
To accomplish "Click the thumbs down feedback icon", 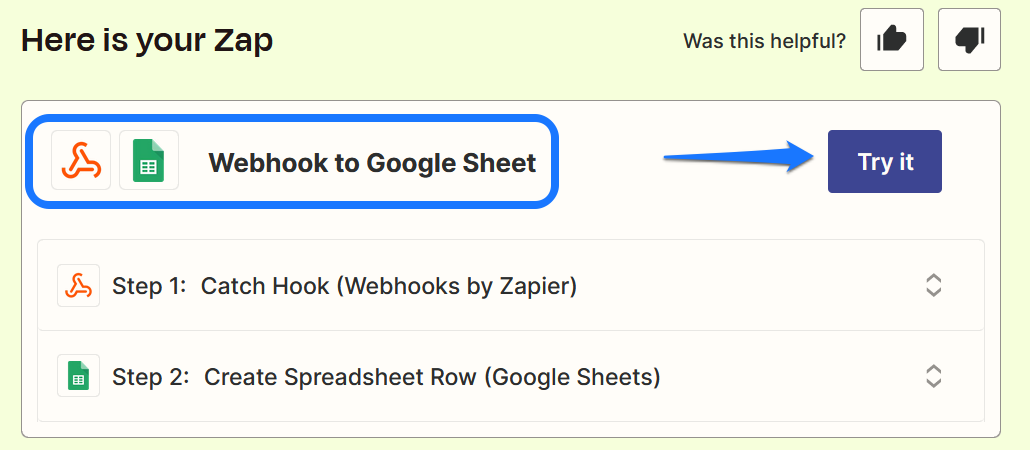I will 969,40.
